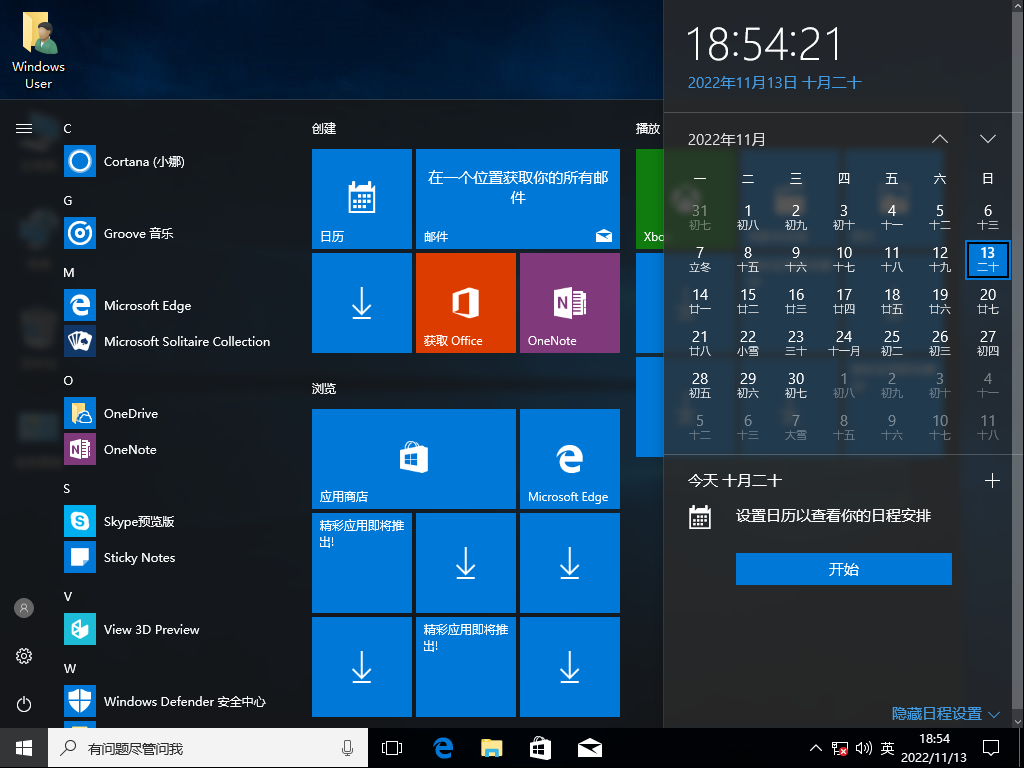
Task: Open Mail from the taskbar
Action: point(590,748)
